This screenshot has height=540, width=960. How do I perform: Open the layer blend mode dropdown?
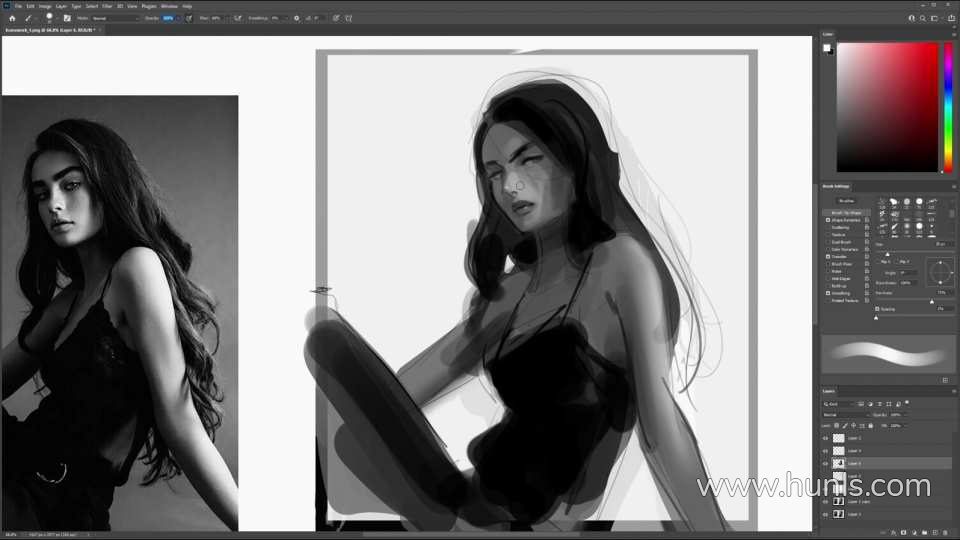click(846, 414)
